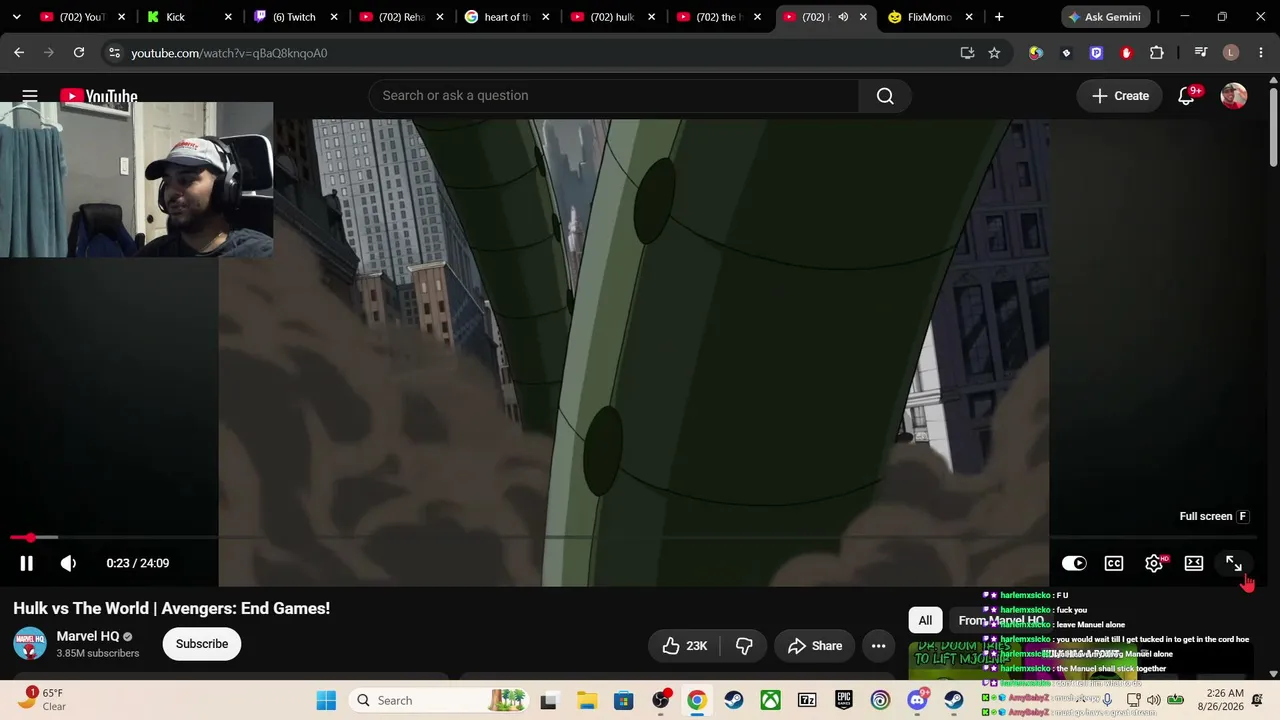Image resolution: width=1280 pixels, height=720 pixels.
Task: Open the Marvel HQ channel name link
Action: click(88, 636)
